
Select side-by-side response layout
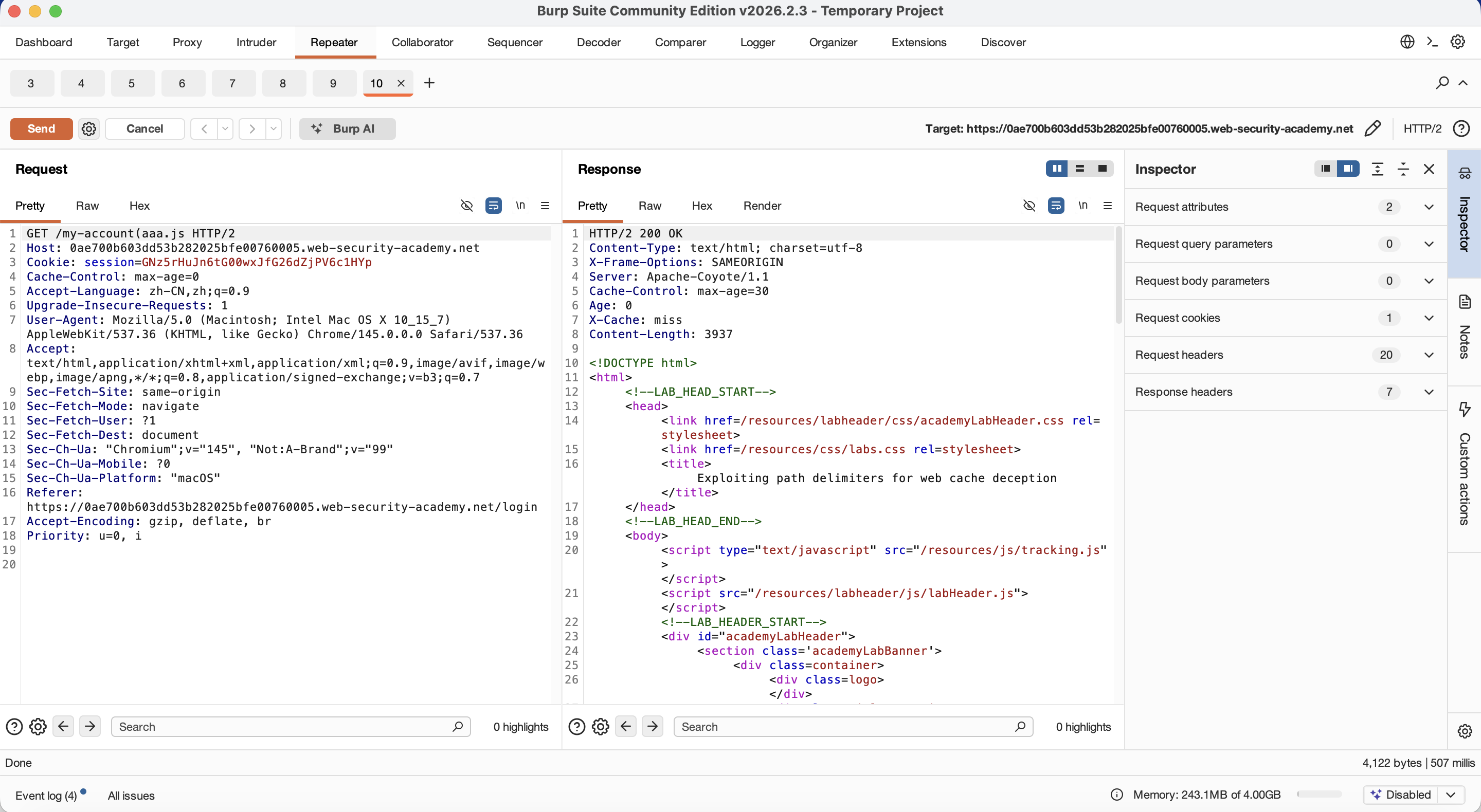pos(1057,169)
